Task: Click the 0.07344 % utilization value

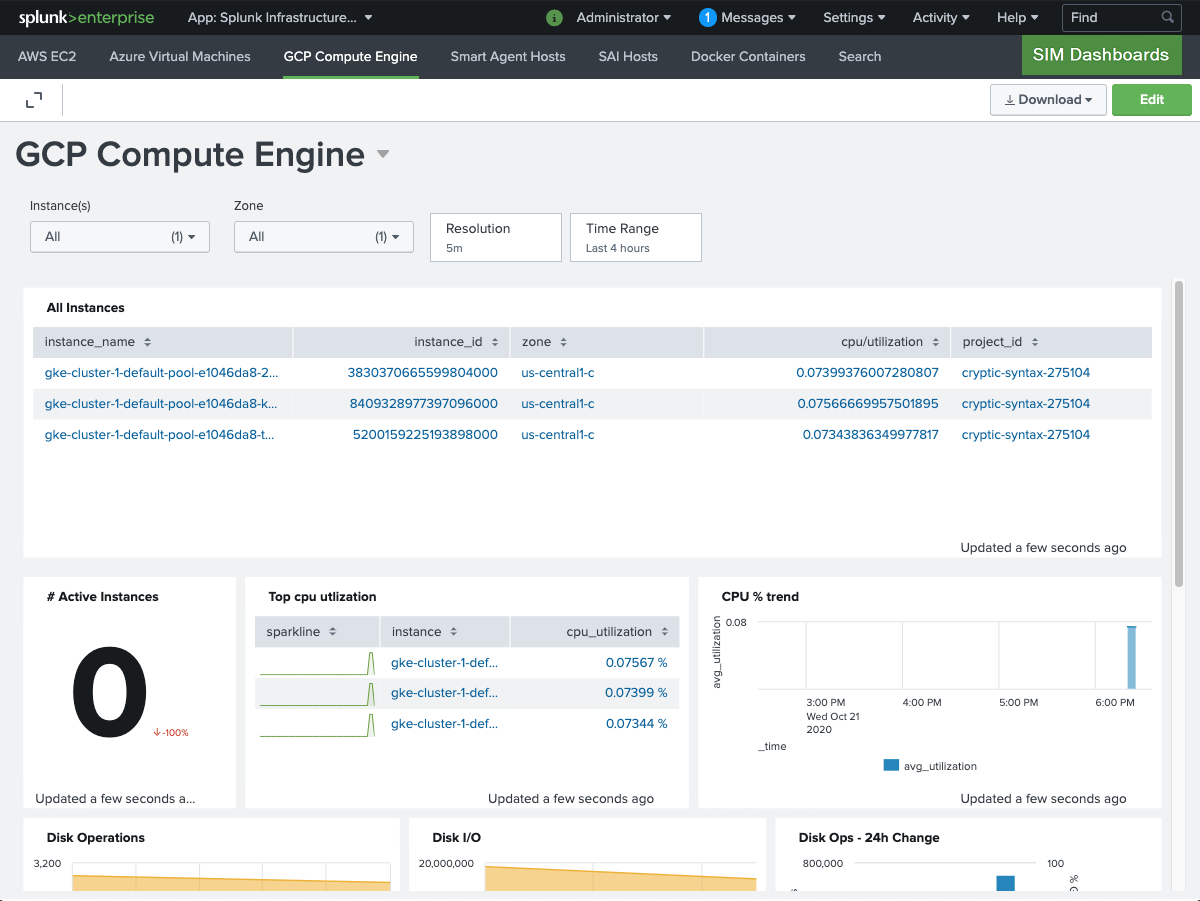Action: point(636,724)
